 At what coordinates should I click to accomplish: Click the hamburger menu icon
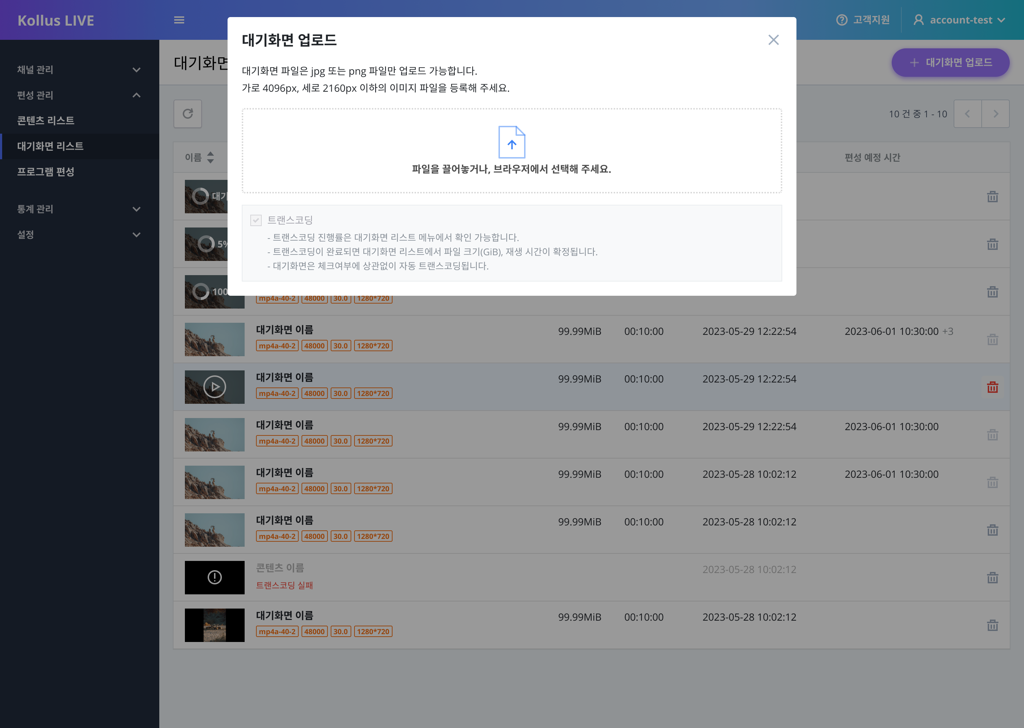pyautogui.click(x=179, y=20)
